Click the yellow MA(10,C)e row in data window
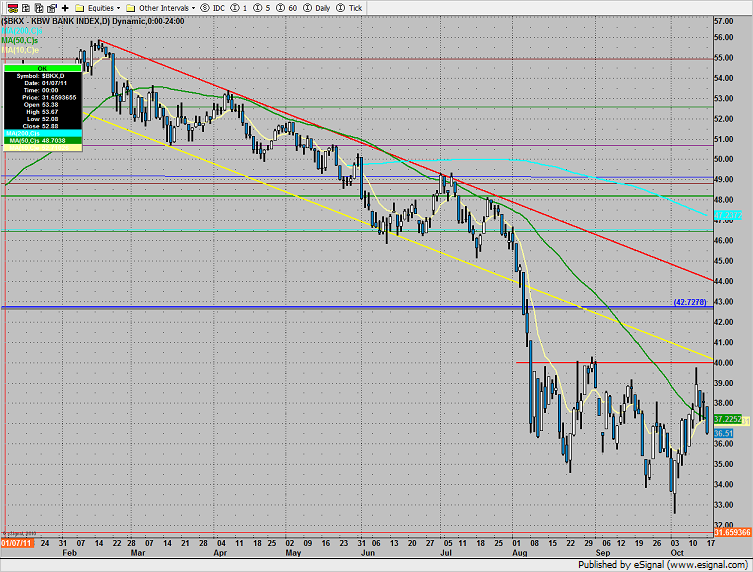This screenshot has width=753, height=572. [x=42, y=147]
